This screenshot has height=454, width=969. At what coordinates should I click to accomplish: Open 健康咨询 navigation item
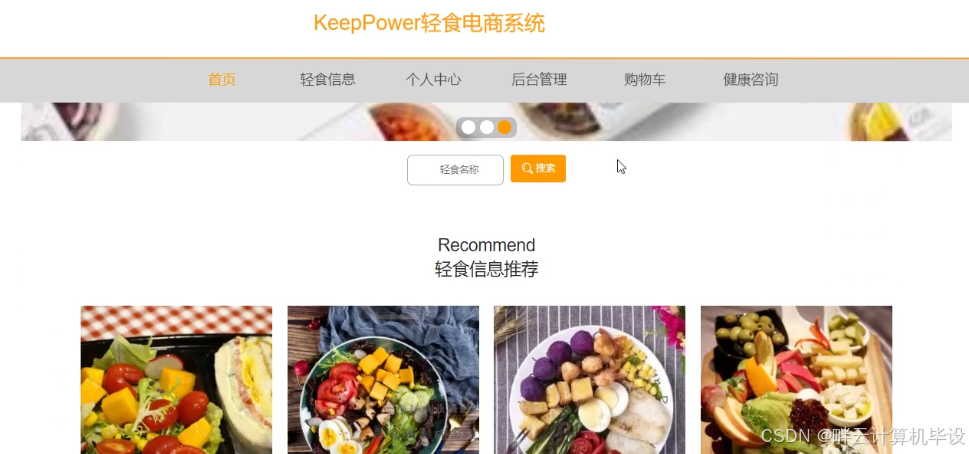pos(750,80)
